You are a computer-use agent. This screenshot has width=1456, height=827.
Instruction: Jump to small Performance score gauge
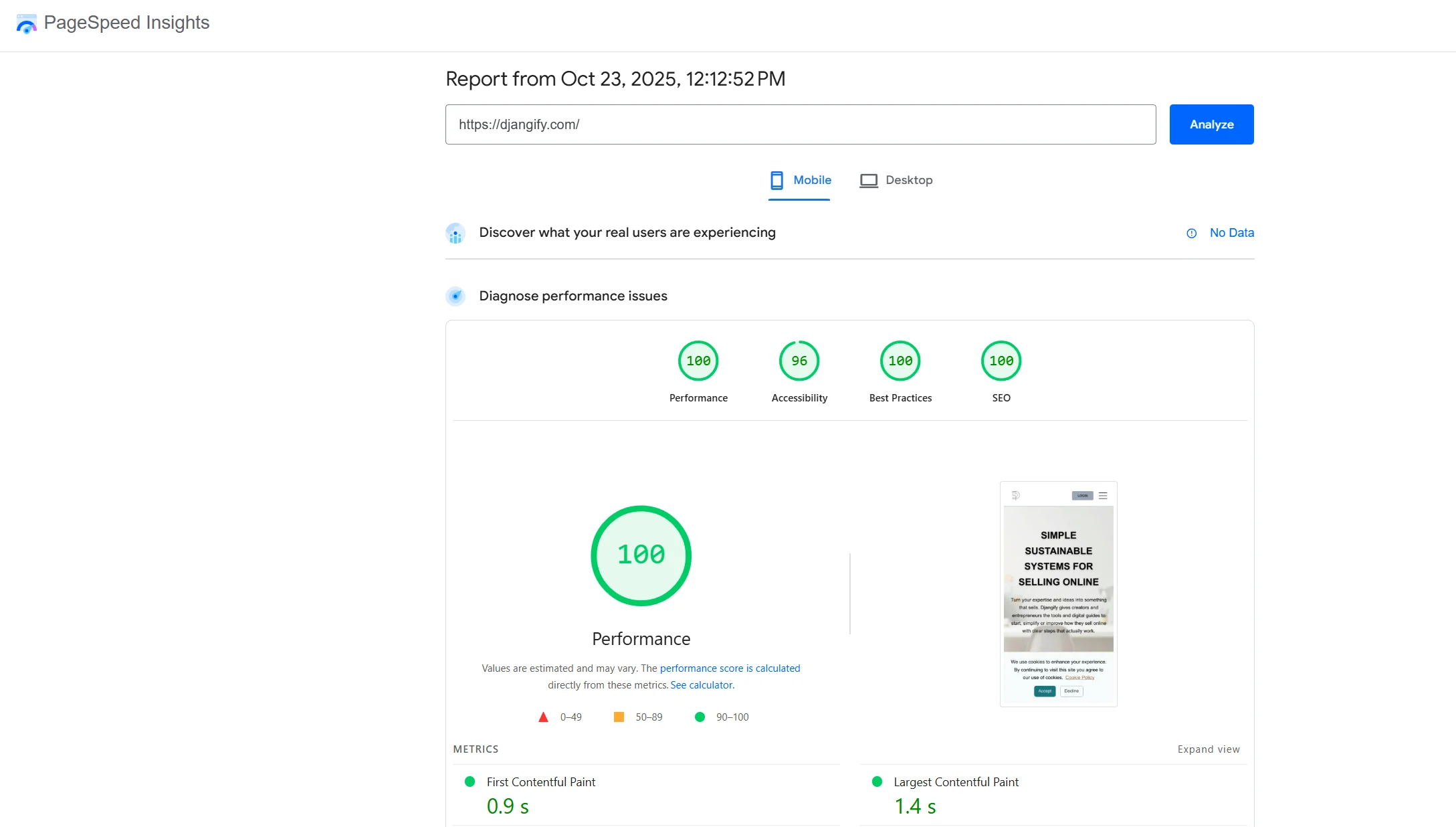pos(698,361)
